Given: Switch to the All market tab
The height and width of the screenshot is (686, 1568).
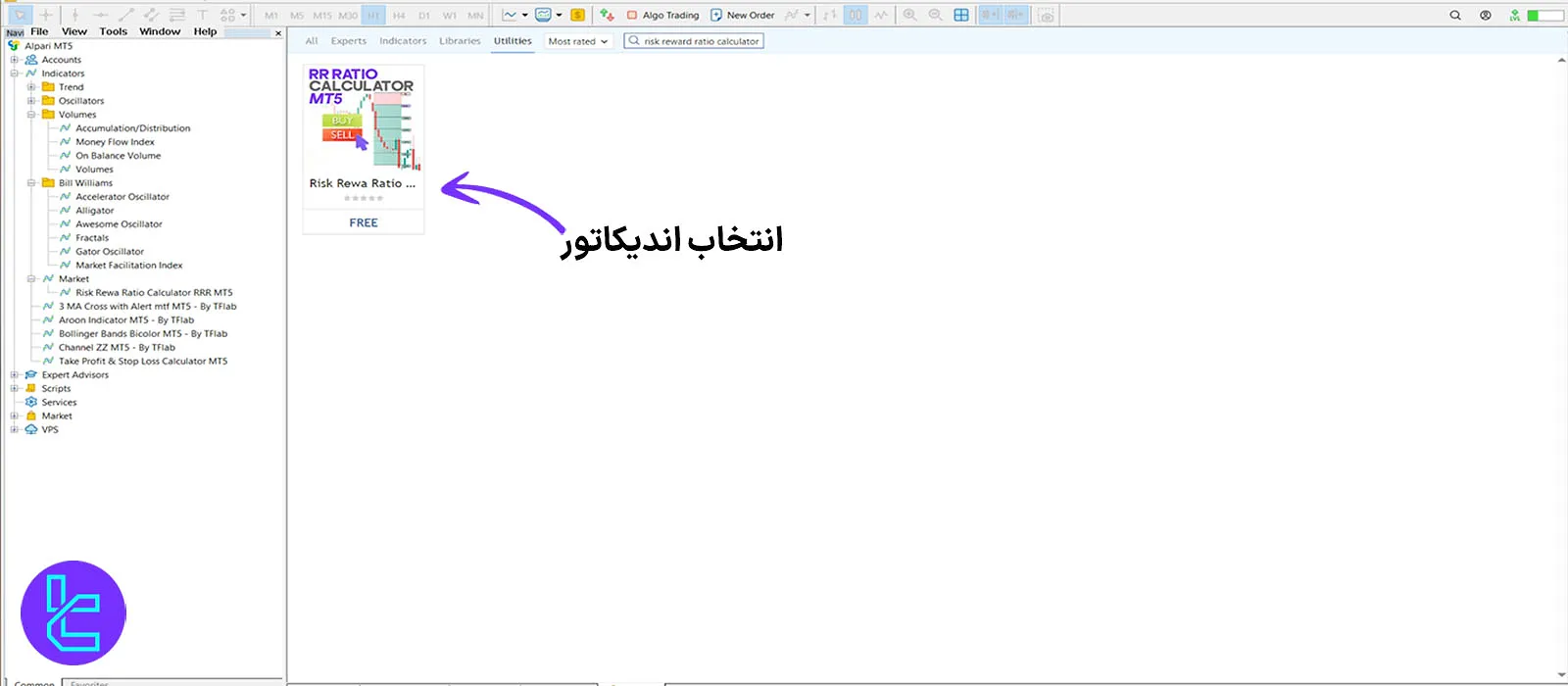Looking at the screenshot, I should pyautogui.click(x=312, y=41).
